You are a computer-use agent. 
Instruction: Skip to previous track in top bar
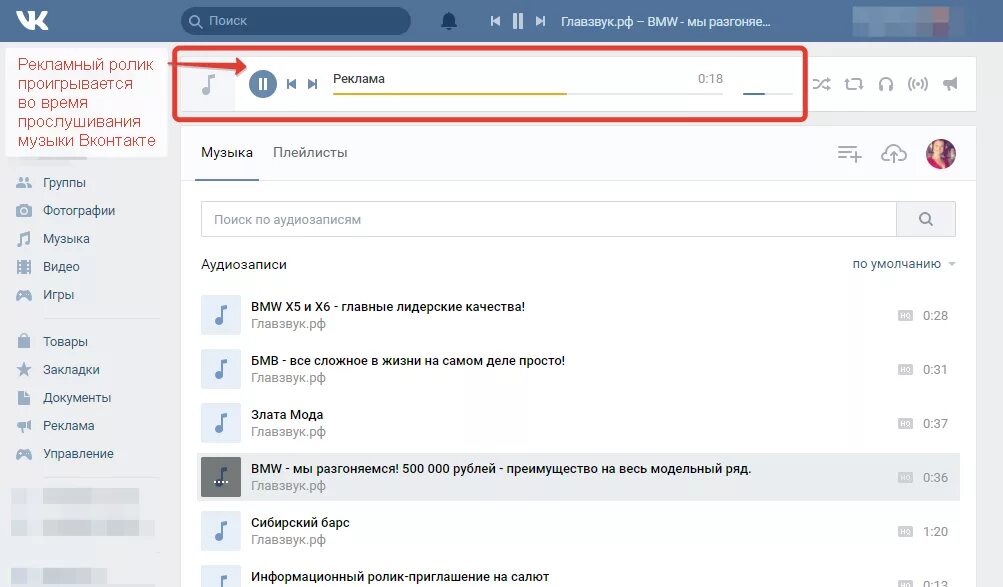tap(495, 21)
